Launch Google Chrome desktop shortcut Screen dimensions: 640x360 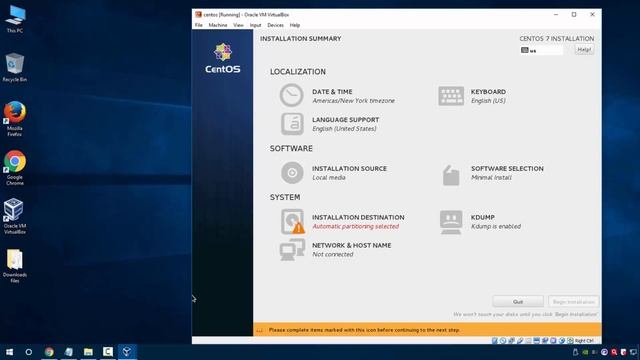coord(15,168)
